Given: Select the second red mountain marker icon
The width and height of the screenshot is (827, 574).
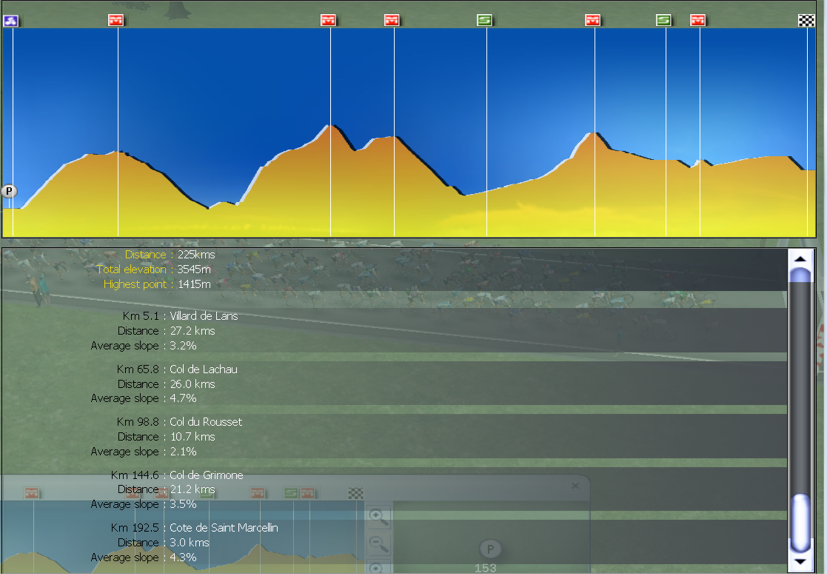Looking at the screenshot, I should tap(328, 20).
